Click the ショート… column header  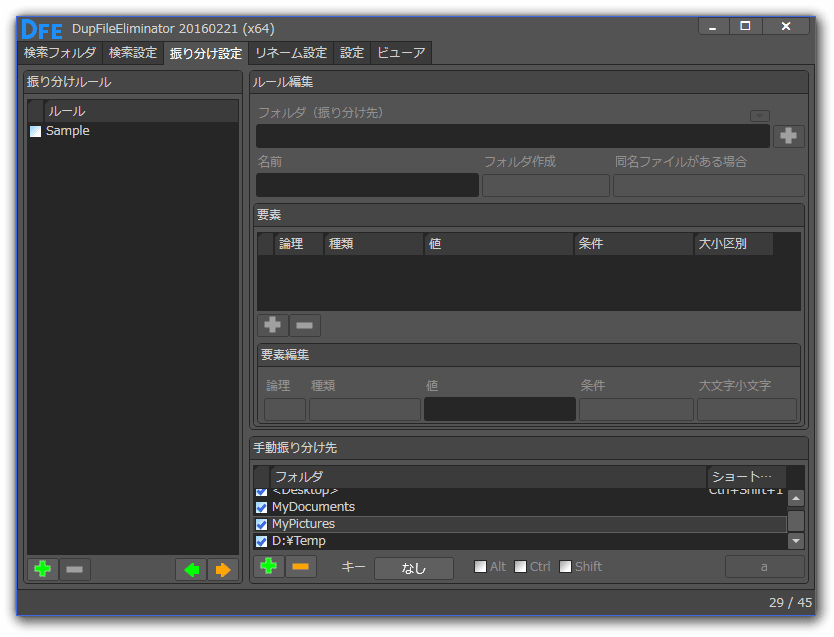[747, 476]
